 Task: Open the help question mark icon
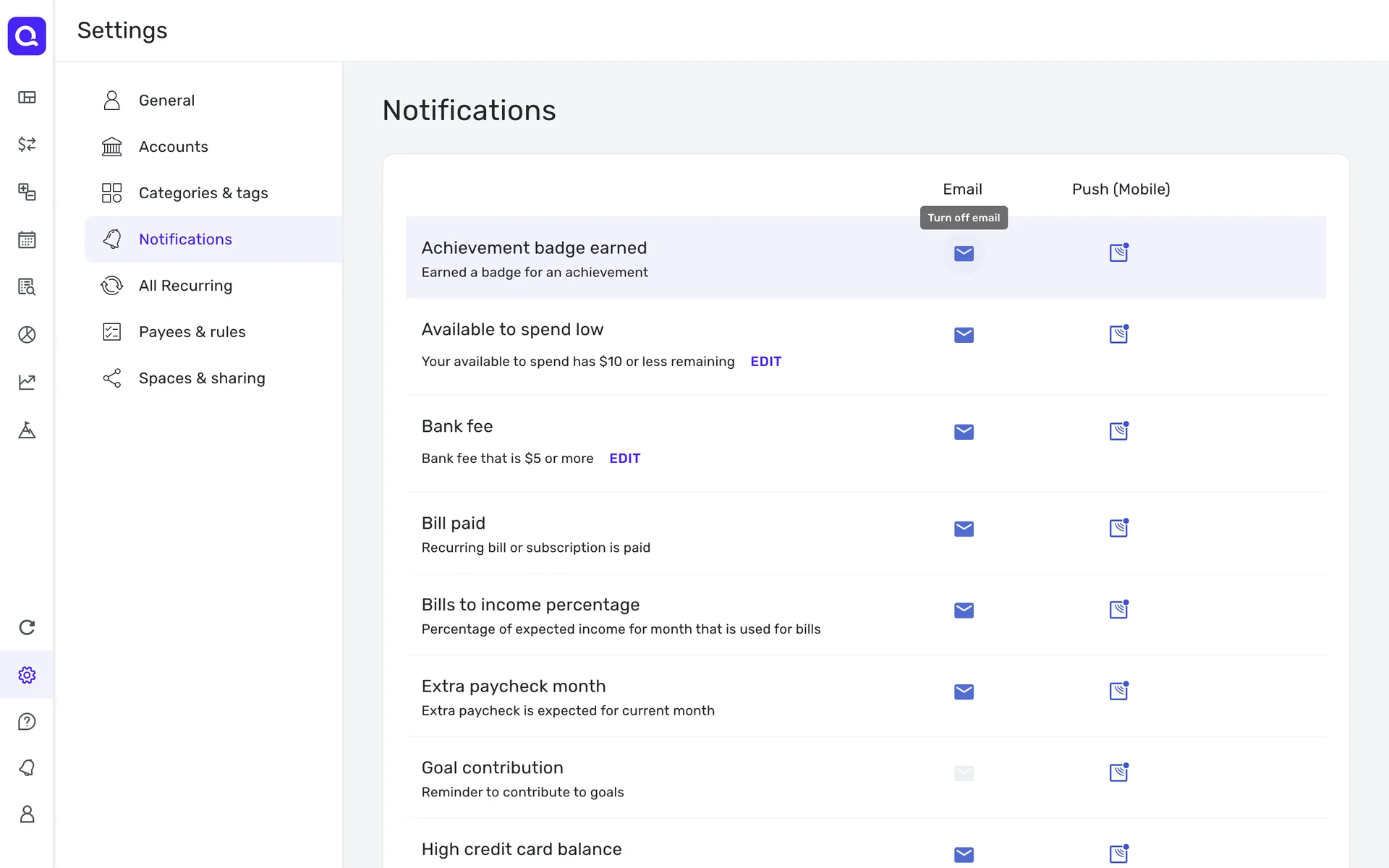click(x=27, y=721)
